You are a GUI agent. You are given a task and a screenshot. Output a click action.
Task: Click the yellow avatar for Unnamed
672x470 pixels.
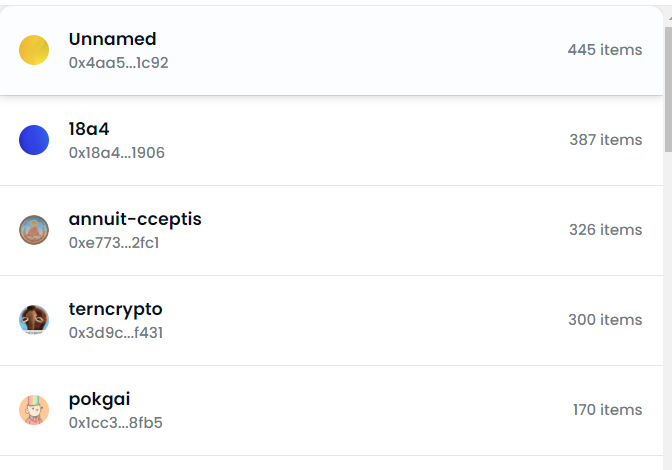(34, 50)
